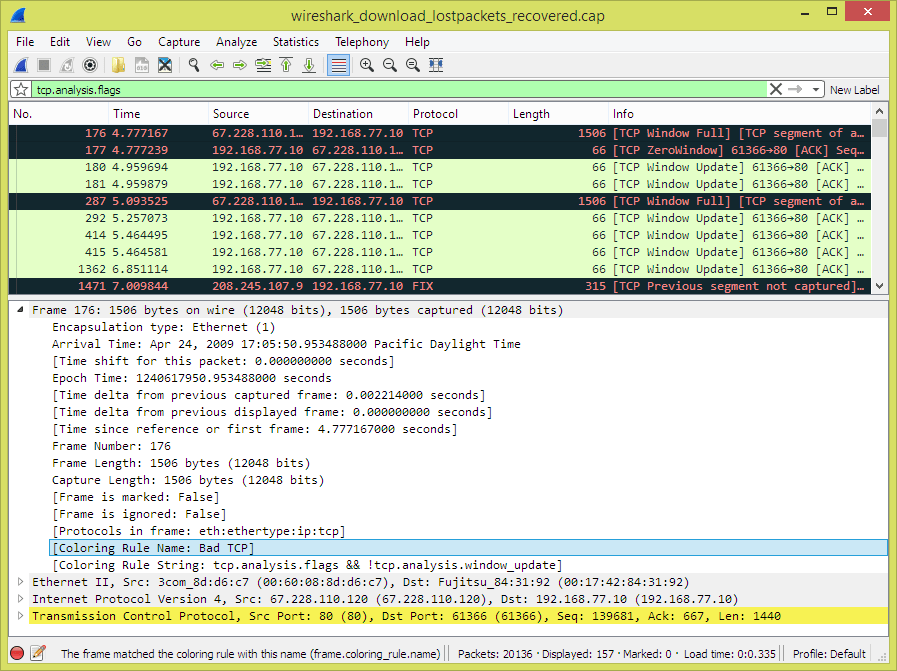Click the New Label button
The width and height of the screenshot is (897, 671).
tap(855, 89)
